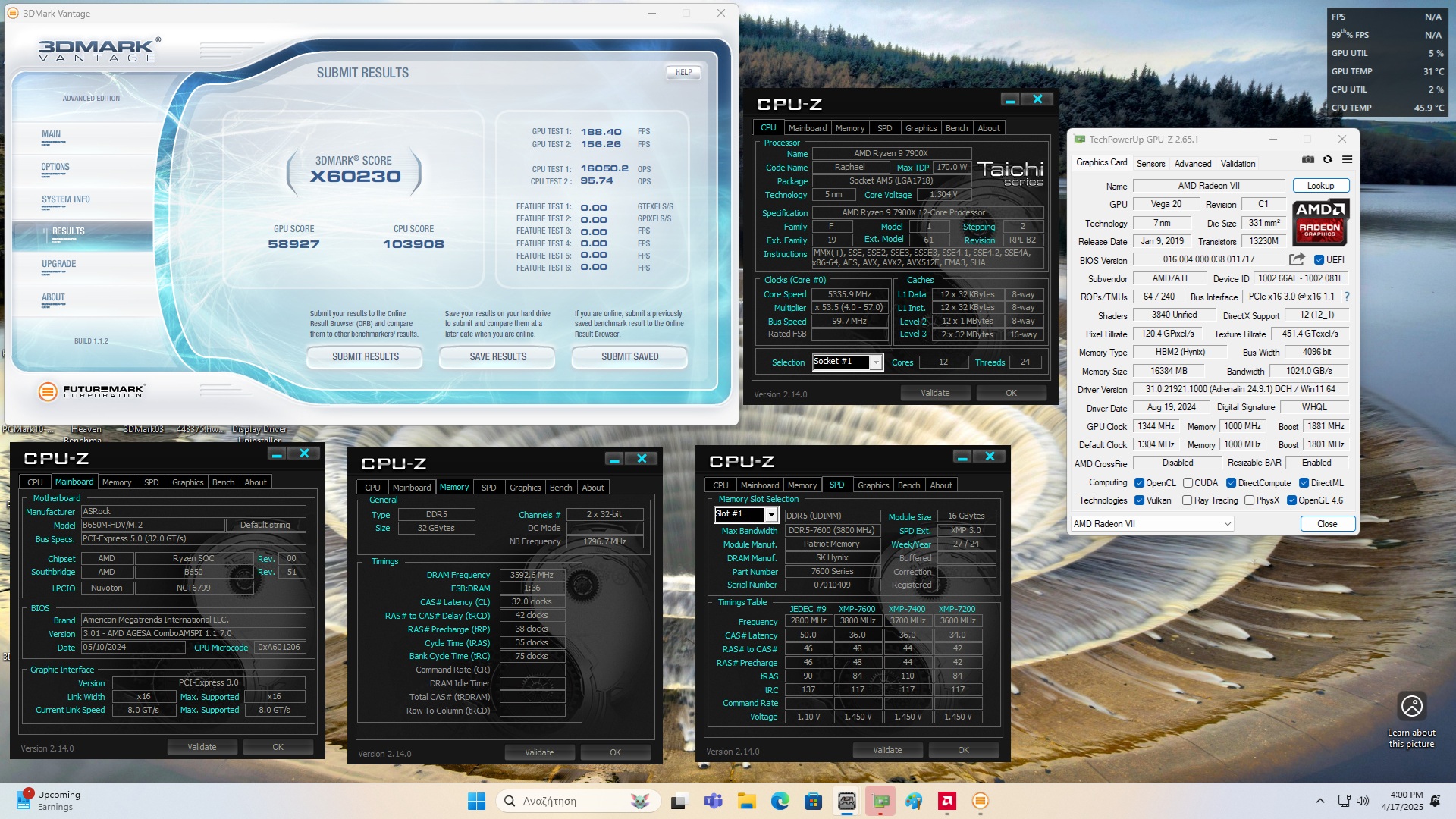Toggle the PhysX checkbox

(1249, 500)
